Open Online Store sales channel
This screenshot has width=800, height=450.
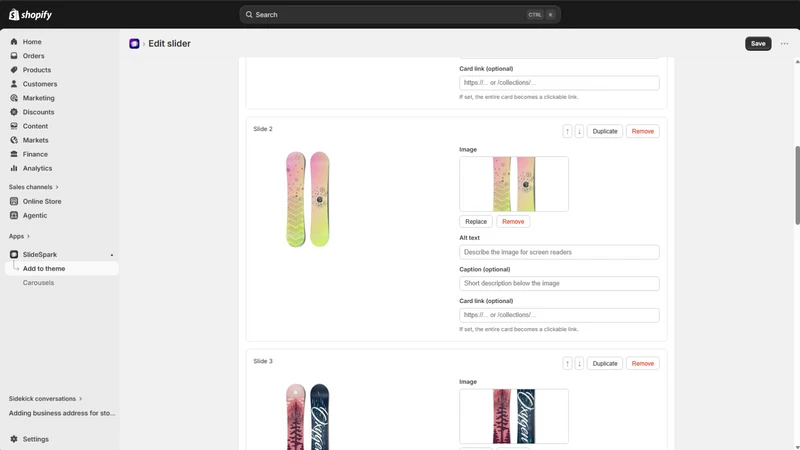[42, 202]
